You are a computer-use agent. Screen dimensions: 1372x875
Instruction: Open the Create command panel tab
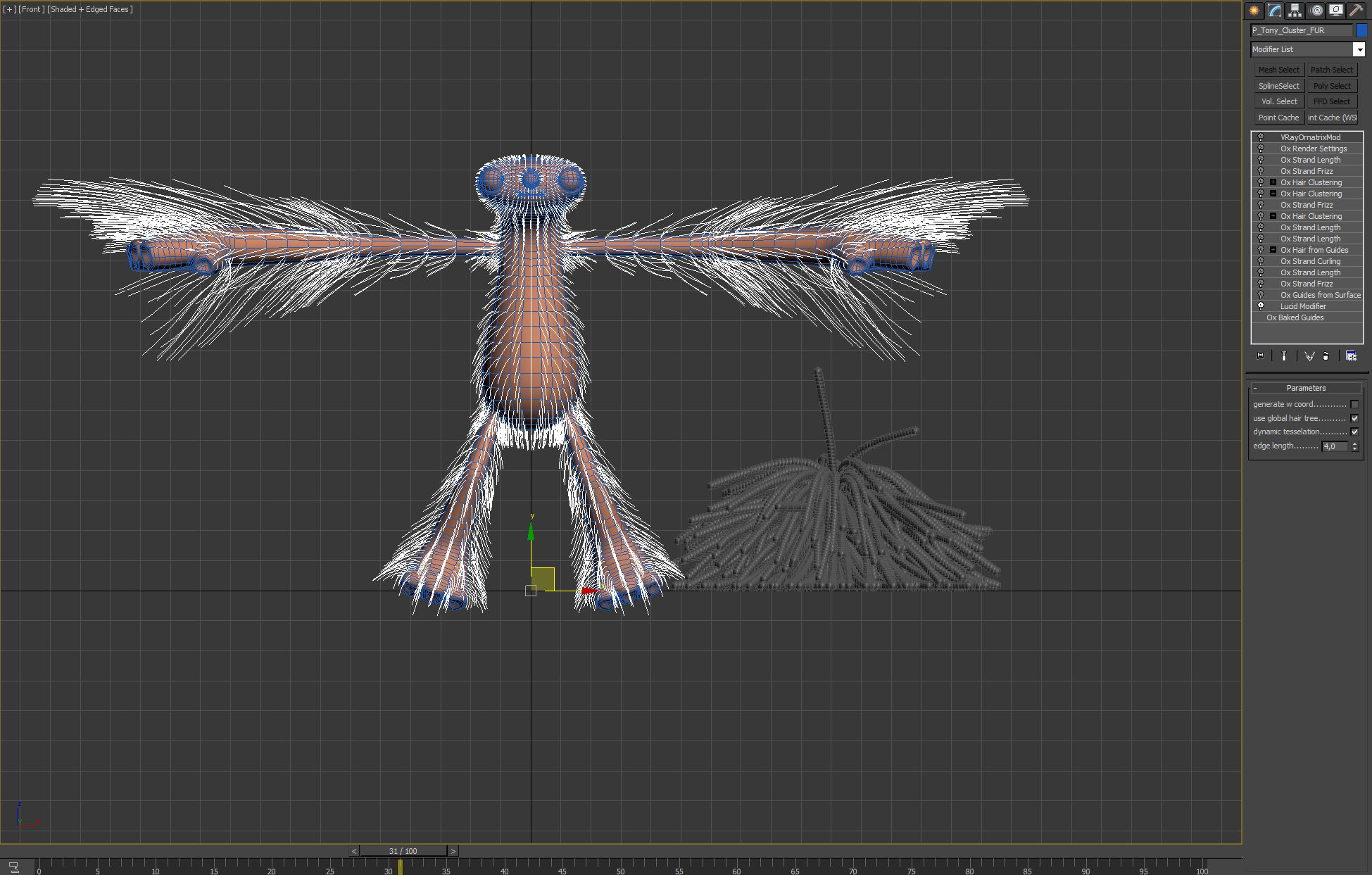point(1254,10)
